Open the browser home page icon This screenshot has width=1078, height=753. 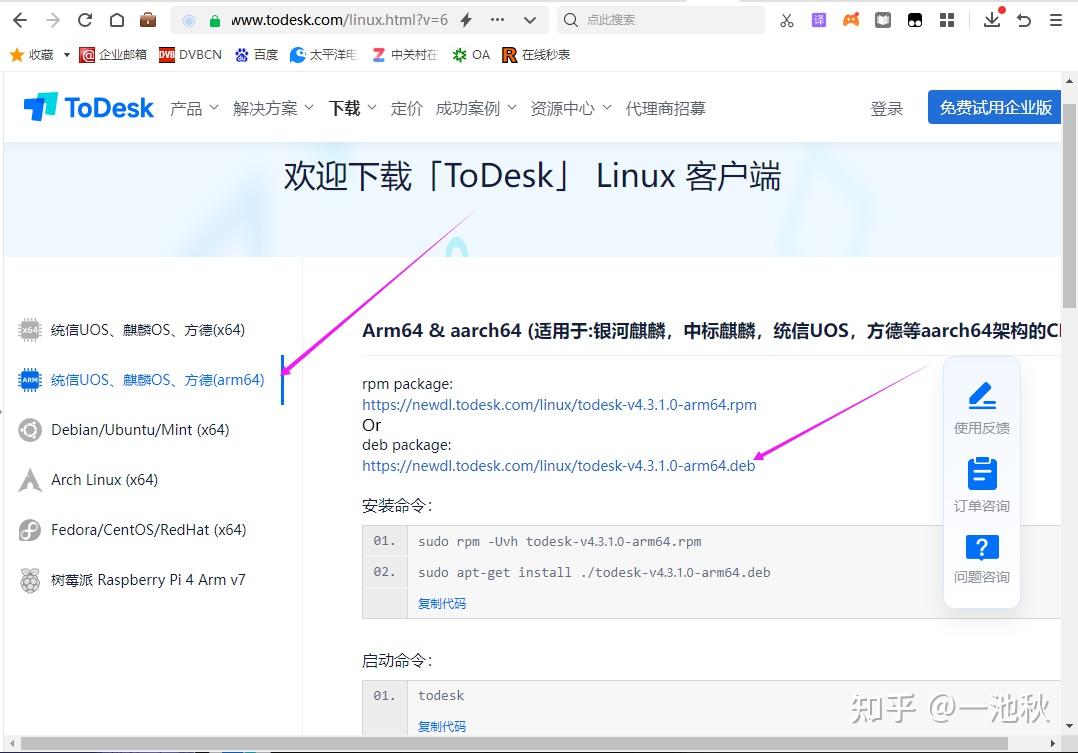coord(117,20)
